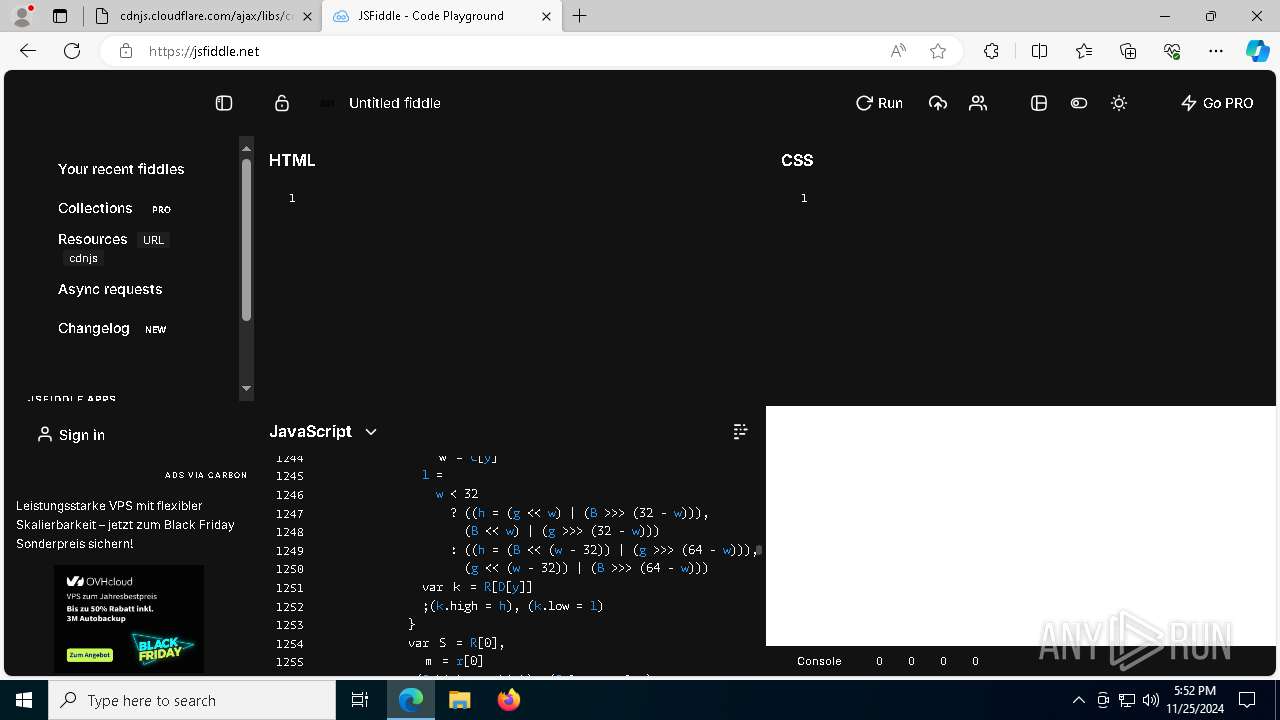This screenshot has height=720, width=1280.
Task: Open Collections in the sidebar
Action: [x=95, y=208]
